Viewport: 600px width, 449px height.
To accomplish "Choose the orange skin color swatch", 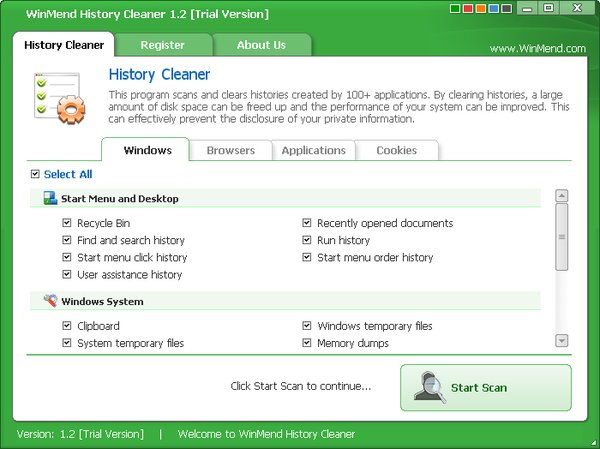I will click(482, 10).
